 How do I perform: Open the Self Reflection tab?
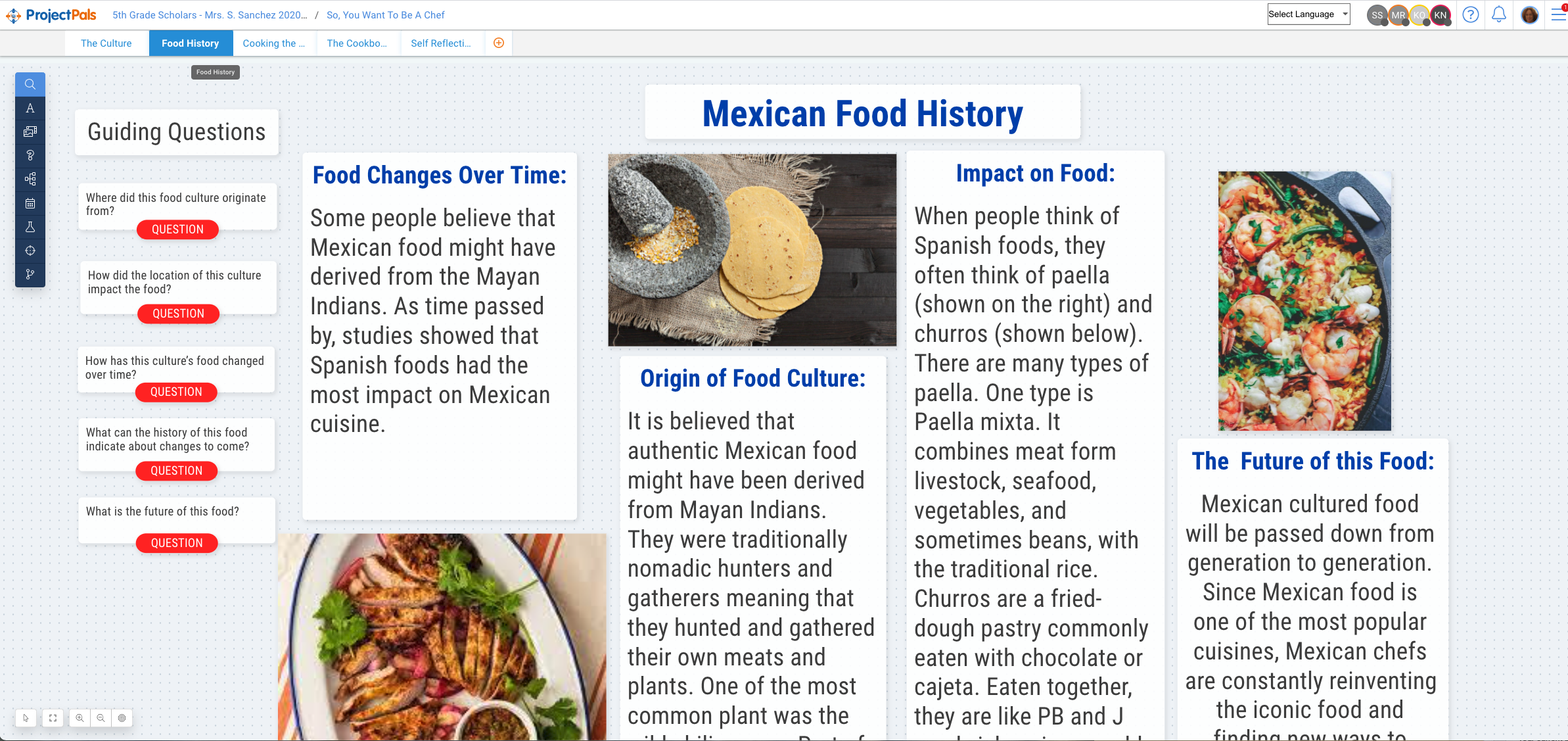click(440, 43)
